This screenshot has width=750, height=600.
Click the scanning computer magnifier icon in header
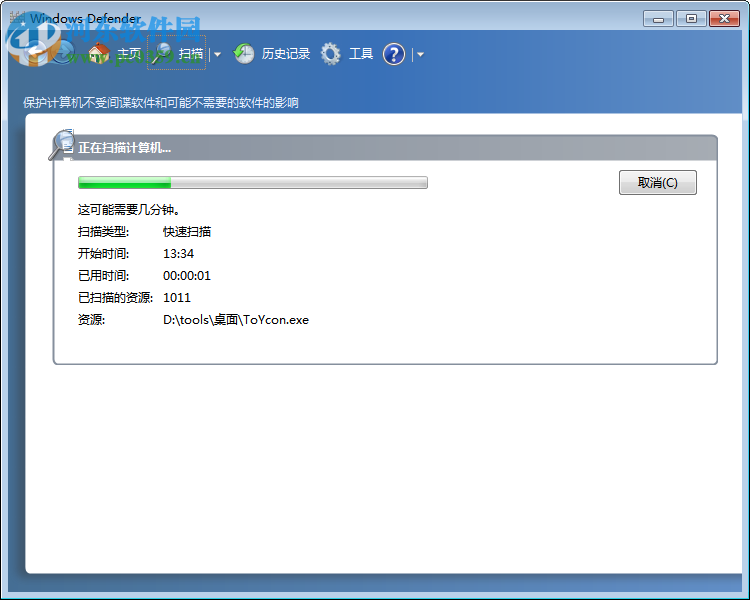click(x=62, y=144)
